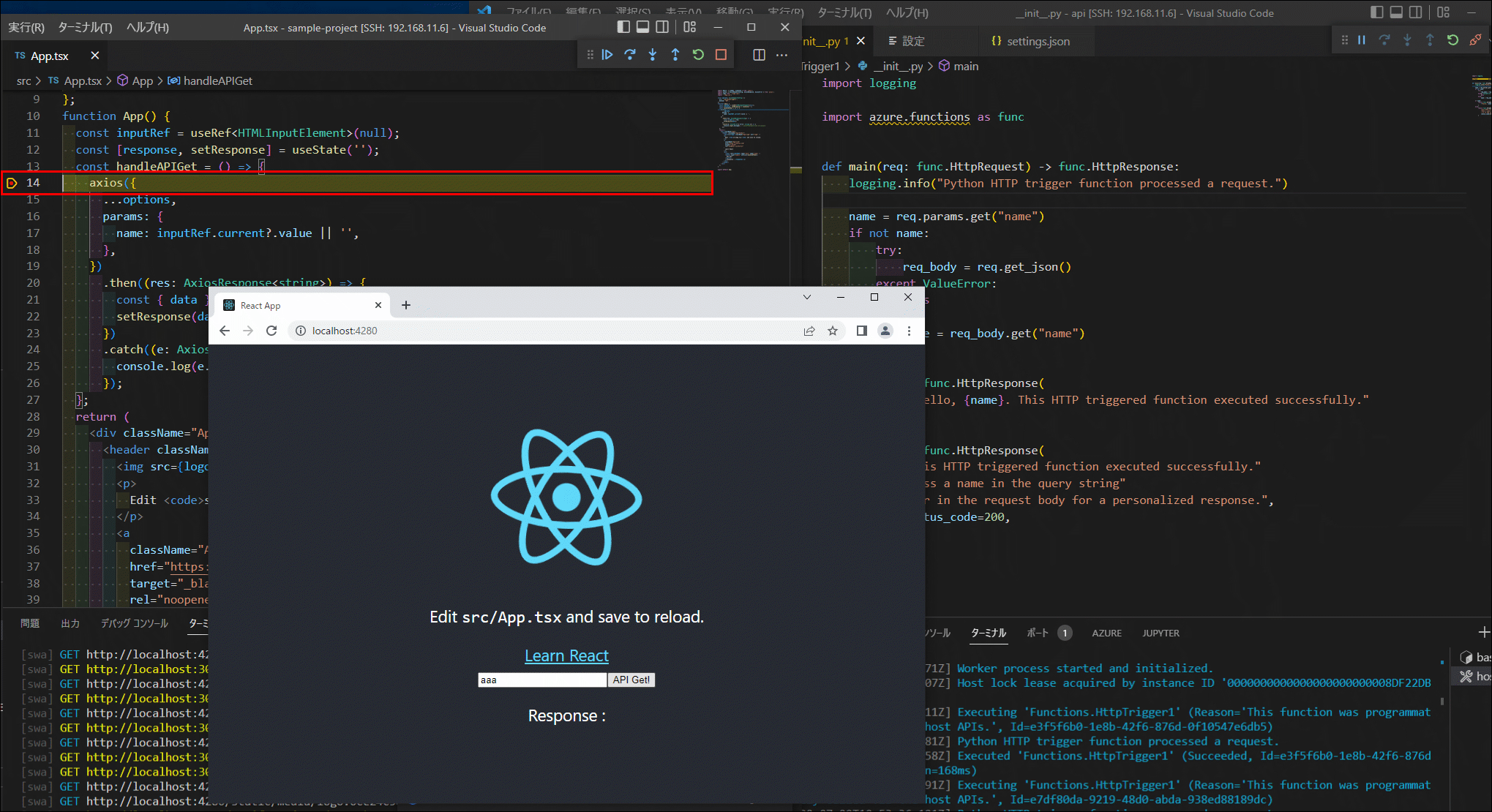Image resolution: width=1492 pixels, height=812 pixels.
Task: Split the App.tsx editor to the right
Action: [759, 55]
